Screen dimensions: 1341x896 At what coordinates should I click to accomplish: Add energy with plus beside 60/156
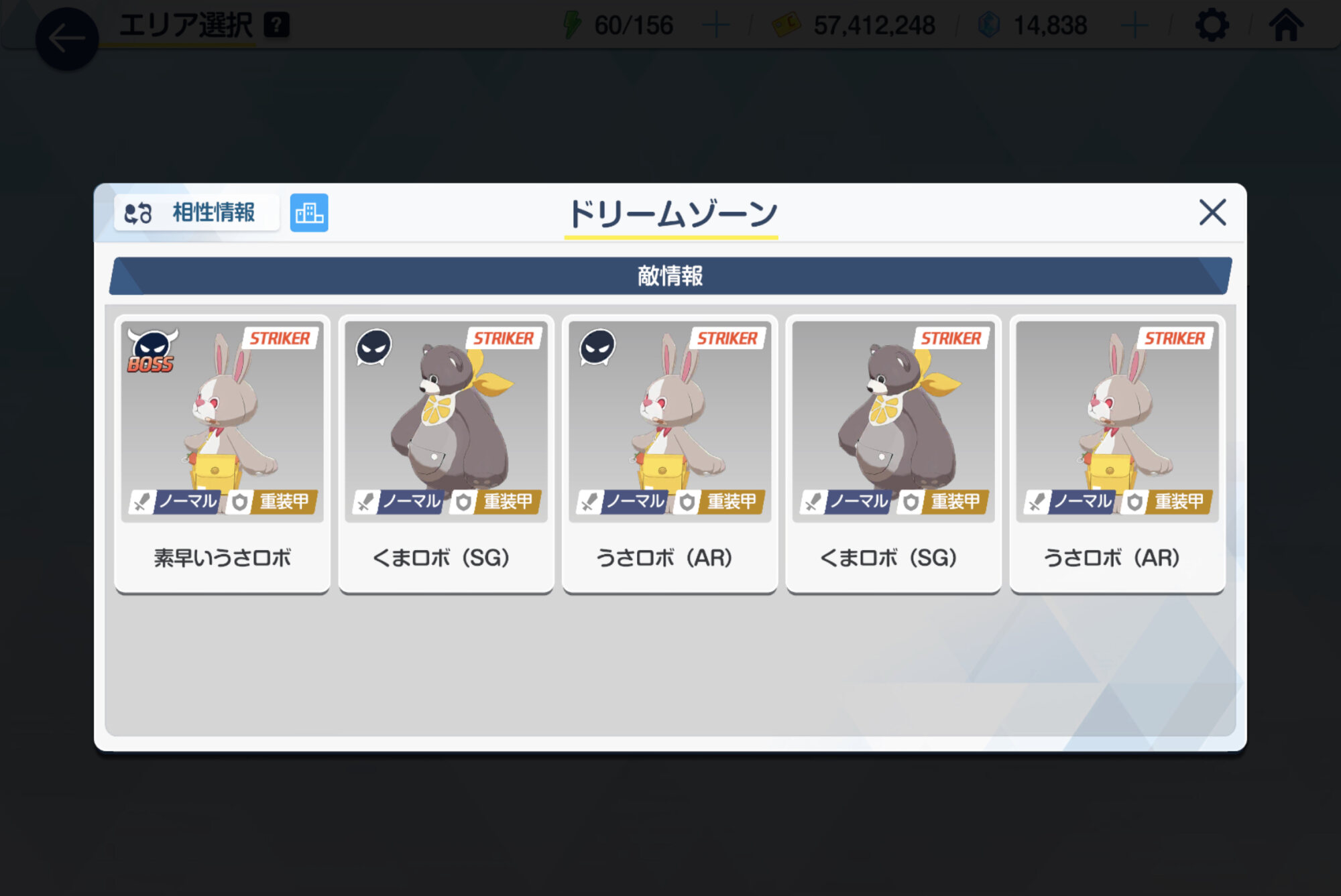click(716, 25)
